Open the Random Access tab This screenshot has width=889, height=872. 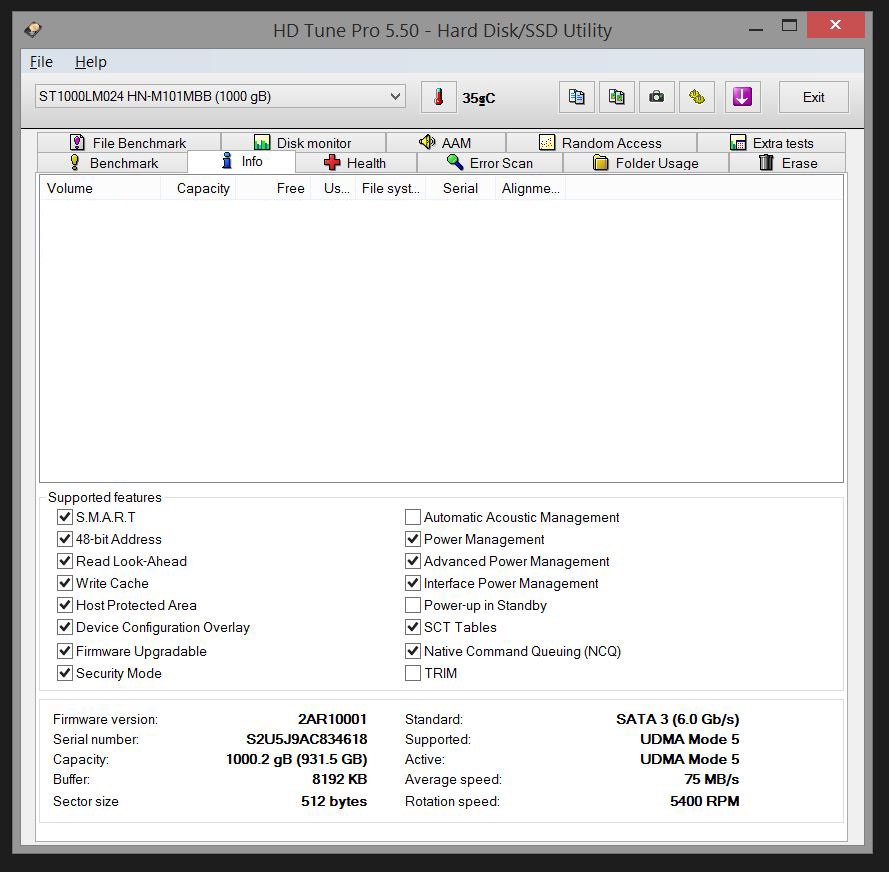pyautogui.click(x=601, y=142)
